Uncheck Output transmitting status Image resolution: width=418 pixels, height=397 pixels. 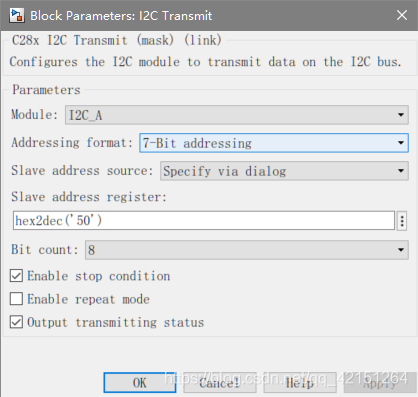click(16, 322)
